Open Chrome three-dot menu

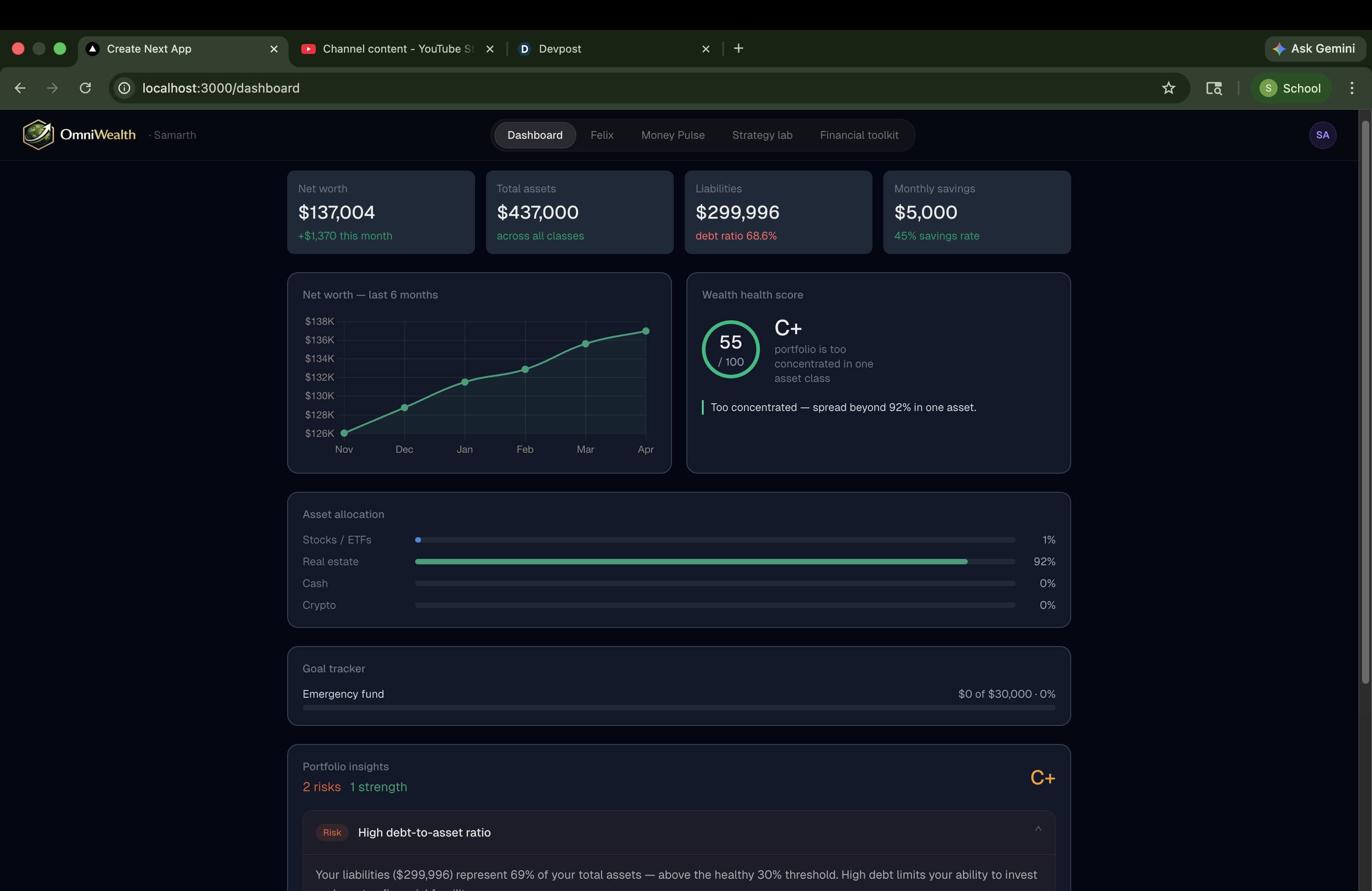[x=1351, y=88]
